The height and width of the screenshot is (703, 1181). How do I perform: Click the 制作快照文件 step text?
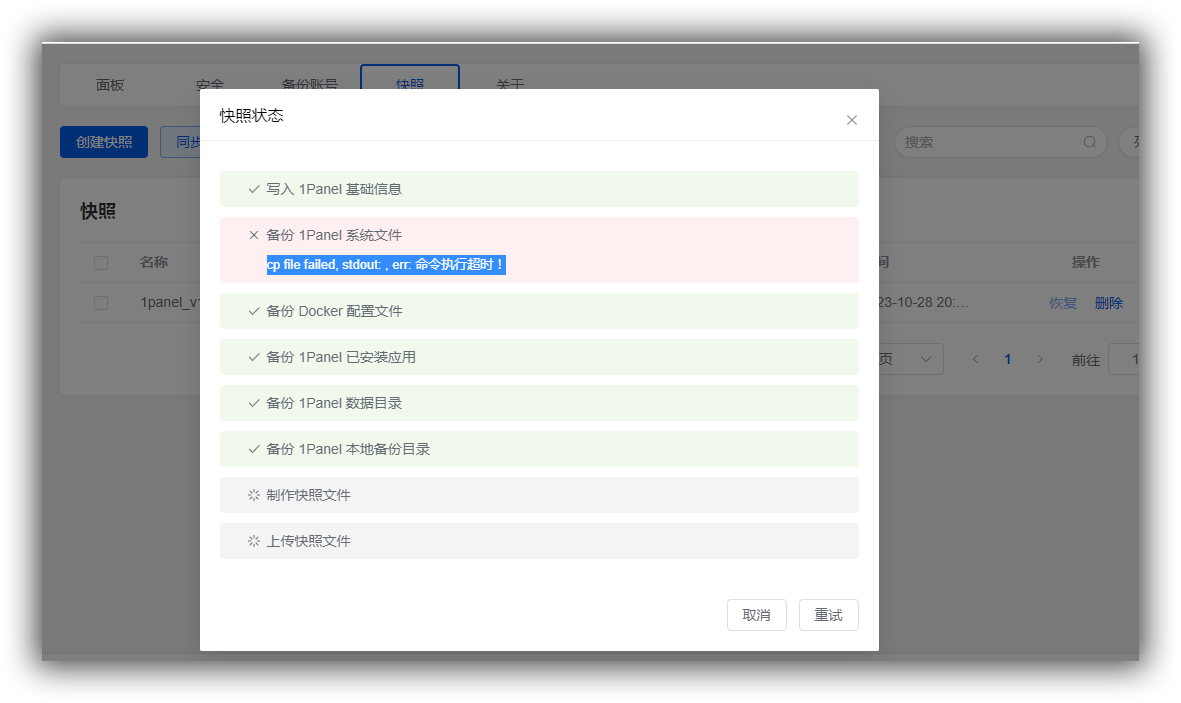point(308,495)
